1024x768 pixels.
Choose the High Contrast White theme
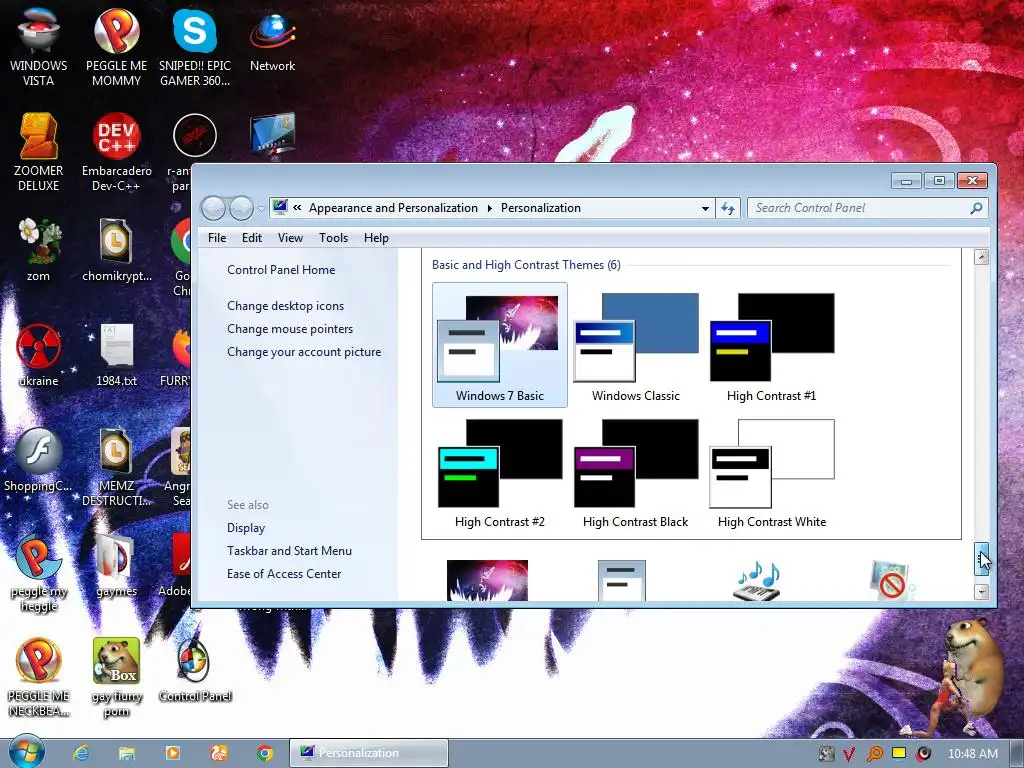771,473
